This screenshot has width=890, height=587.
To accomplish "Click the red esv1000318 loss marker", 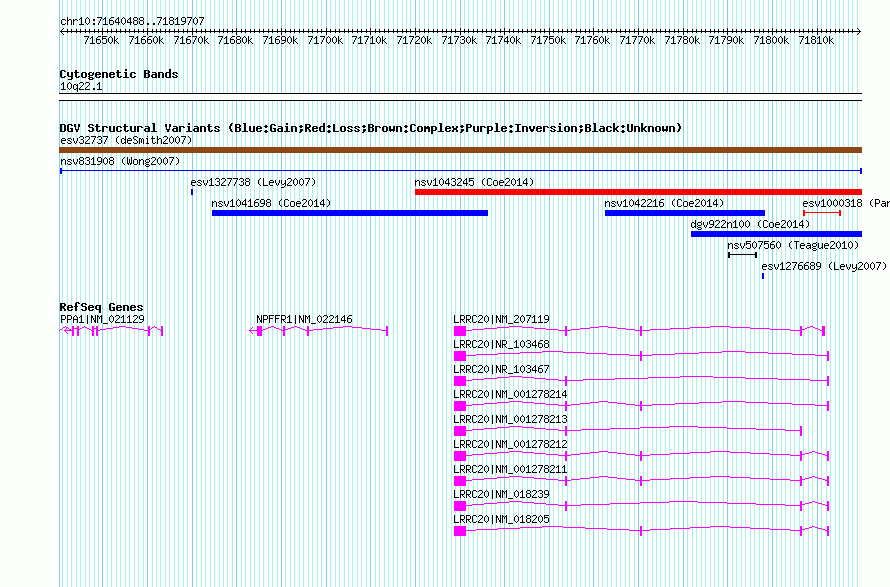I will (822, 213).
